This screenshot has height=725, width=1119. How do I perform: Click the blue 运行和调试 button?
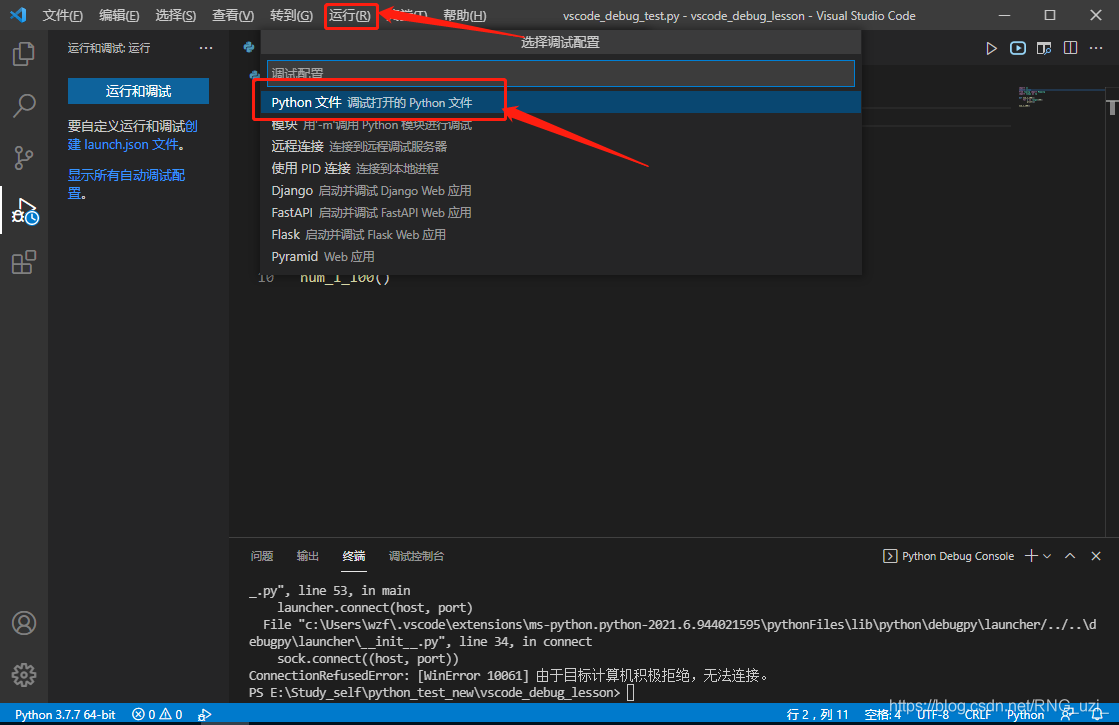pyautogui.click(x=138, y=91)
